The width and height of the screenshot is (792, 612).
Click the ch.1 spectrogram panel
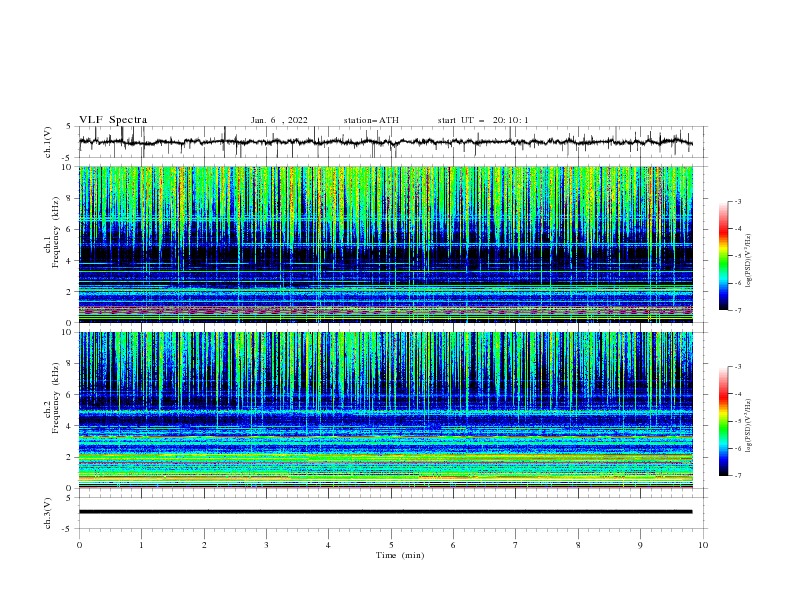[385, 244]
